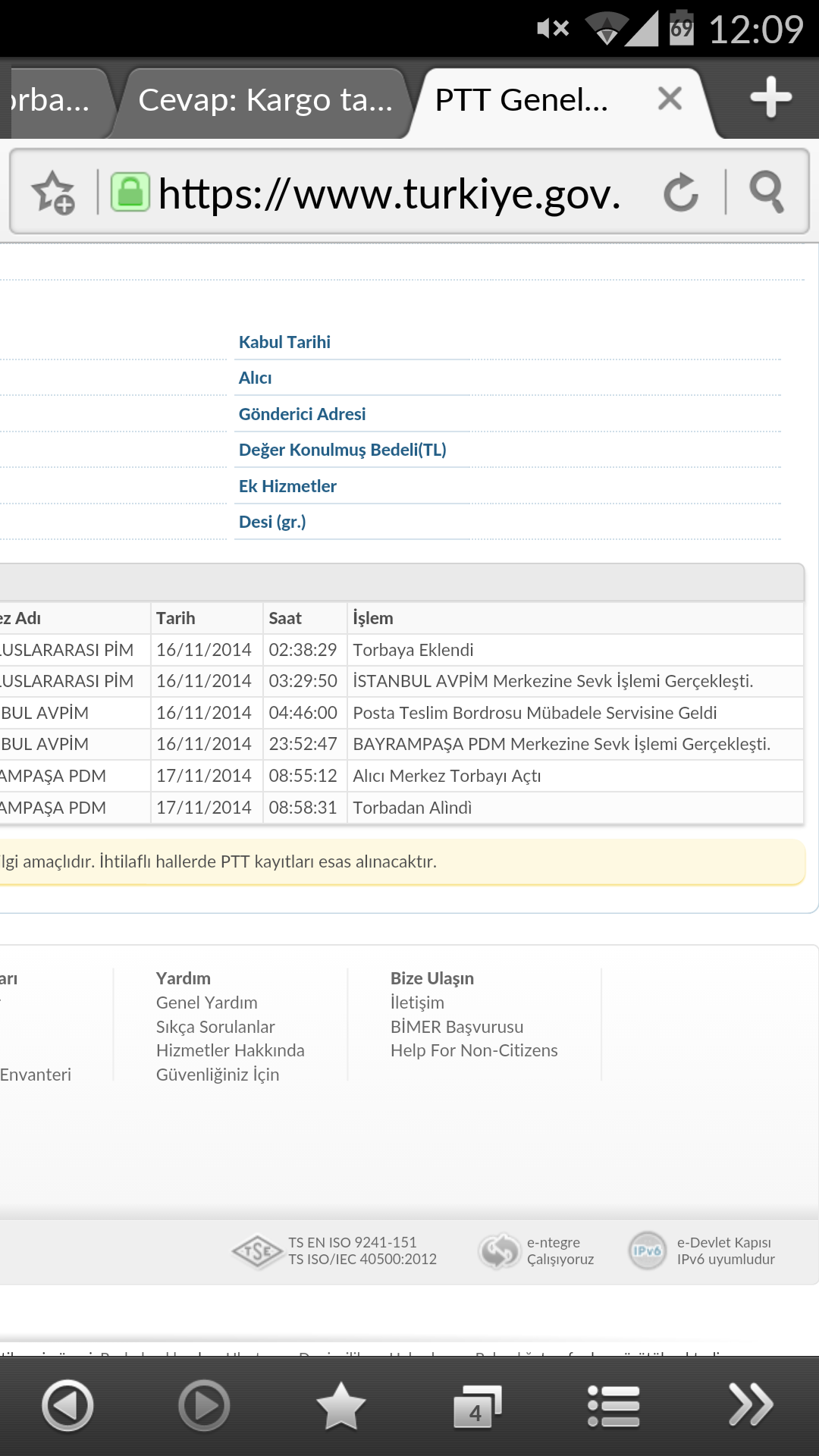Screen dimensions: 819x1456
Task: Switch to the PTT Genel... tab
Action: [x=522, y=100]
